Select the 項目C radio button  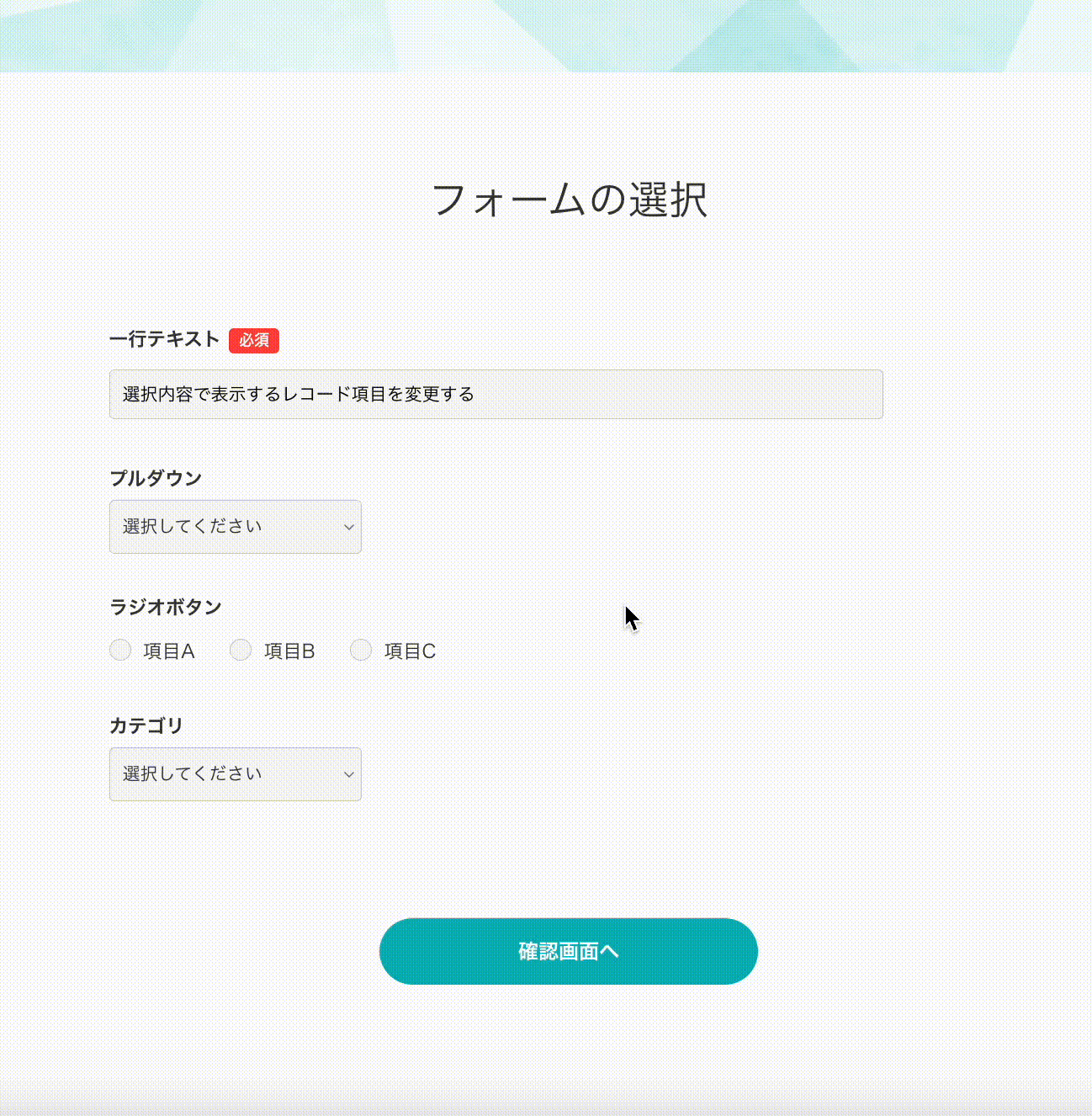[361, 650]
